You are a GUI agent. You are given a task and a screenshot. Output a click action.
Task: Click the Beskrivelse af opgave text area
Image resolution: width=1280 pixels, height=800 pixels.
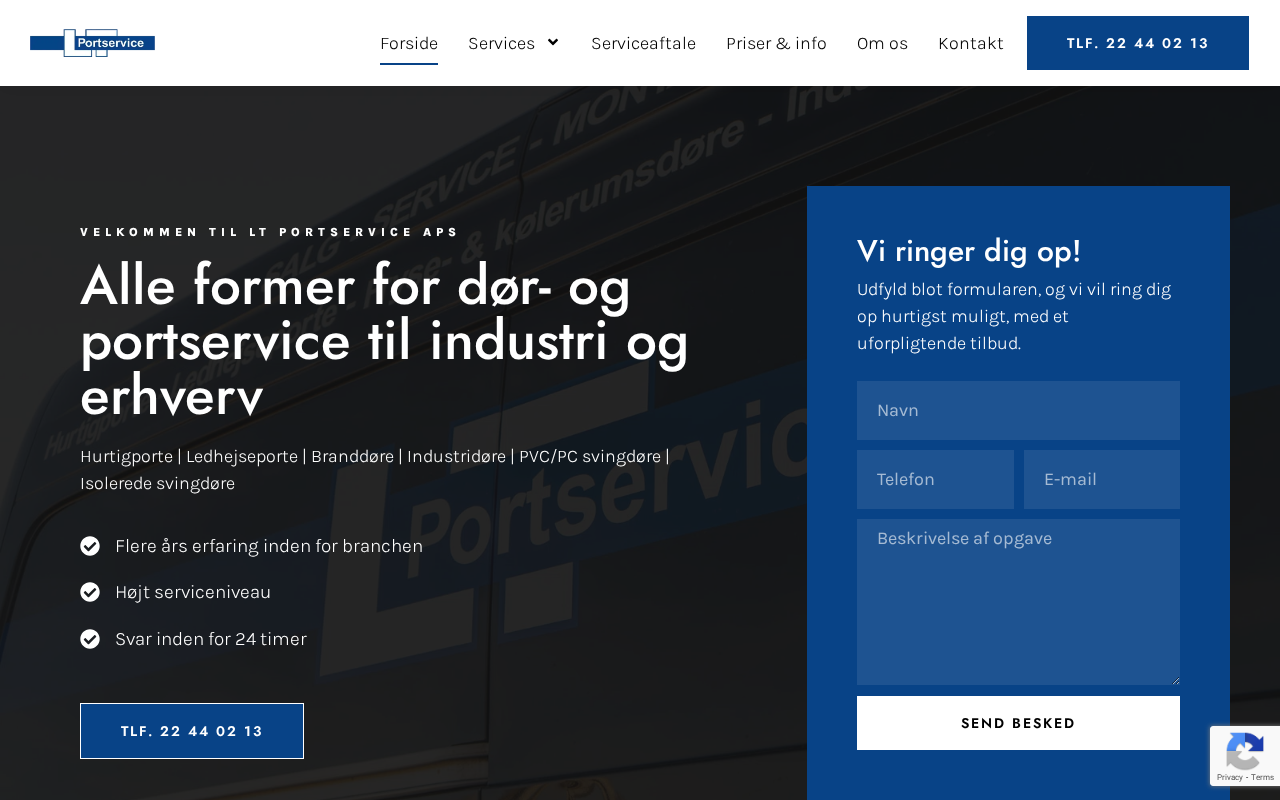point(1018,602)
